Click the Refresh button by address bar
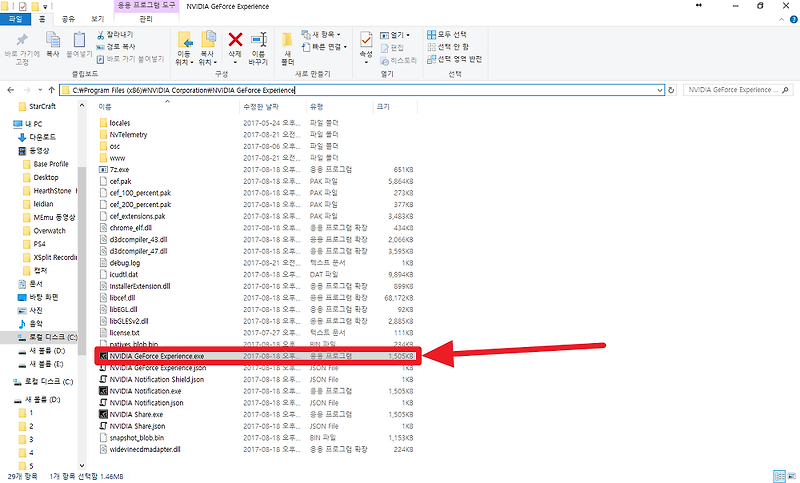Image resolution: width=800 pixels, height=483 pixels. (671, 90)
